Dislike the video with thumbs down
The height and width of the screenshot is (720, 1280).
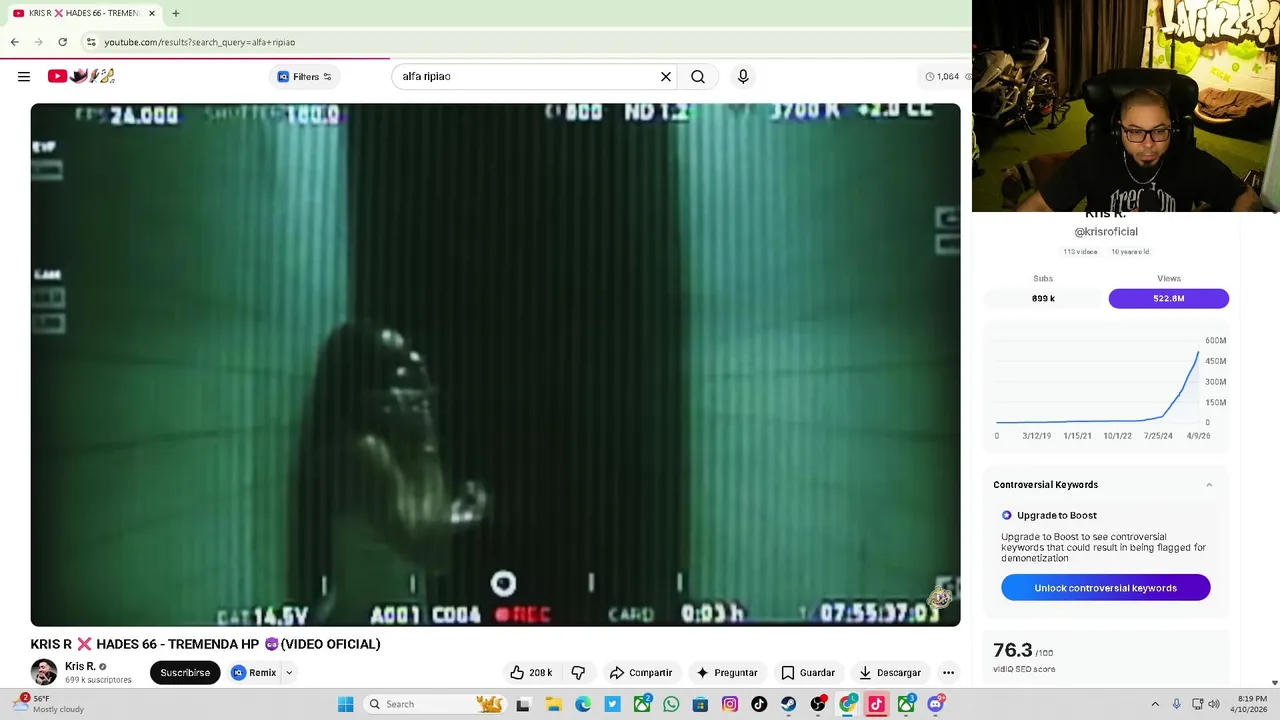click(578, 673)
